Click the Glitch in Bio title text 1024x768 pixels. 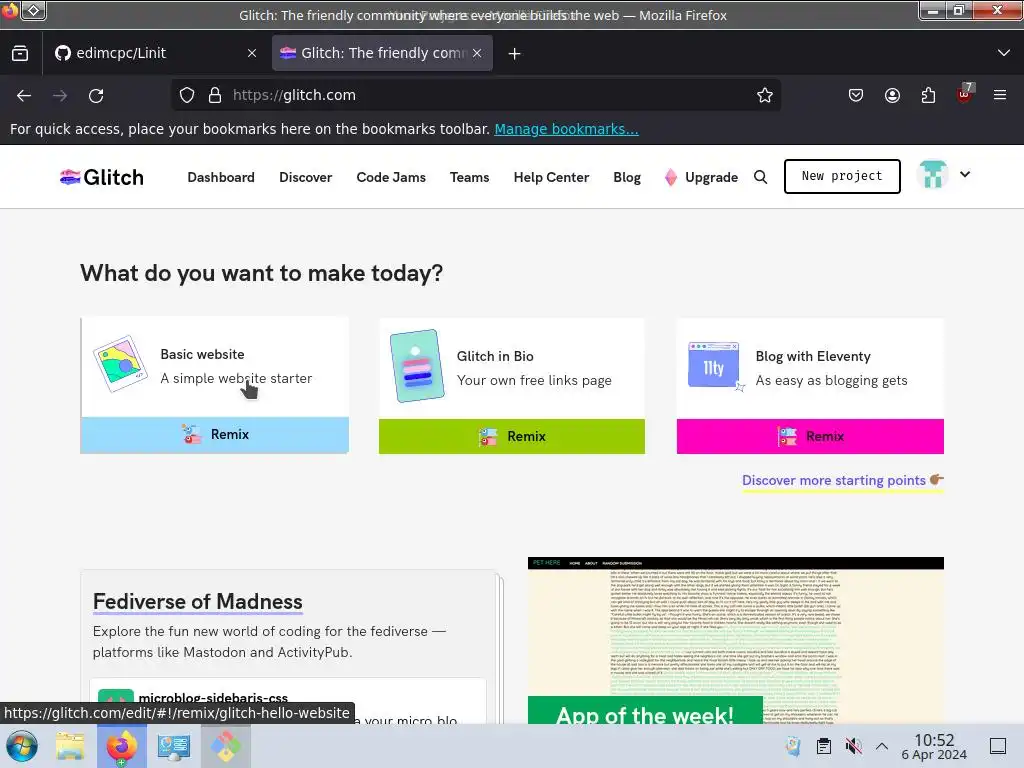(495, 356)
